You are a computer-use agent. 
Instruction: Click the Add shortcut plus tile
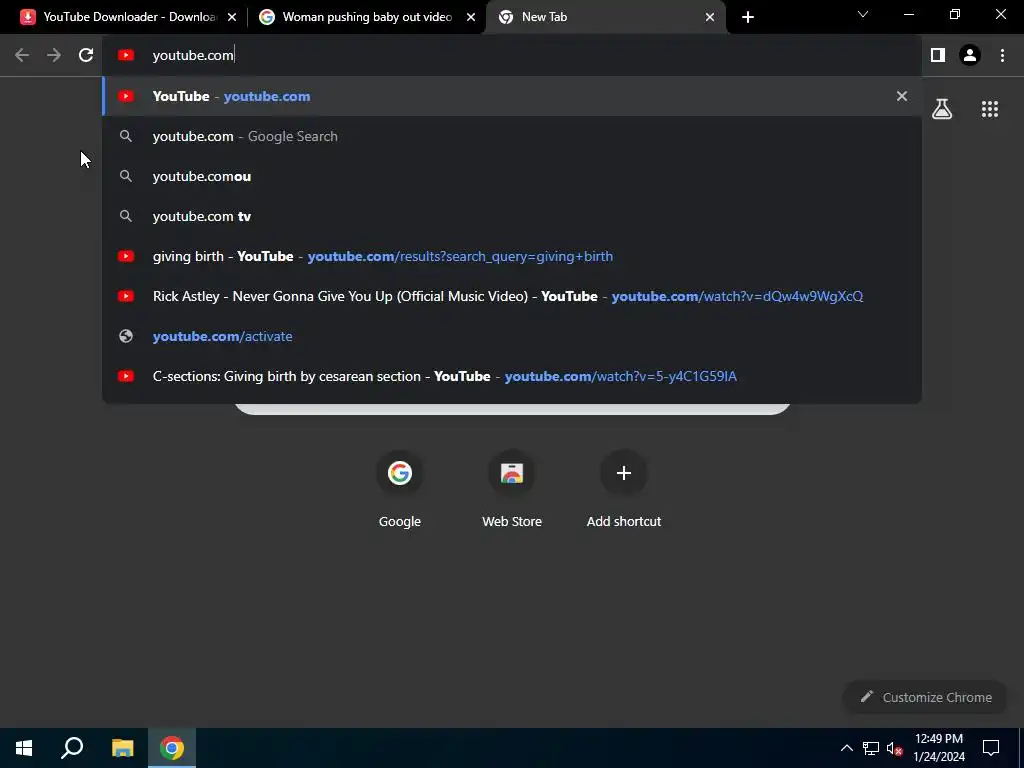pyautogui.click(x=624, y=488)
